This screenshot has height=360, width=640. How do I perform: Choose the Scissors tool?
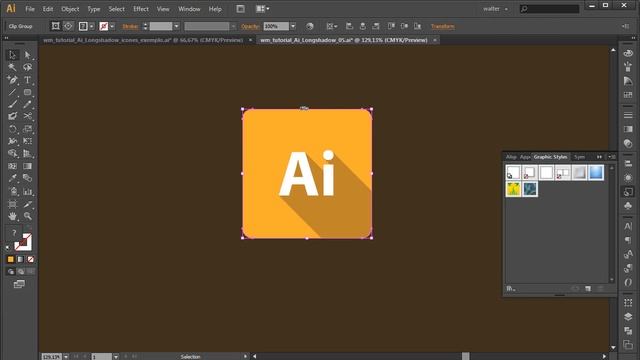[27, 116]
